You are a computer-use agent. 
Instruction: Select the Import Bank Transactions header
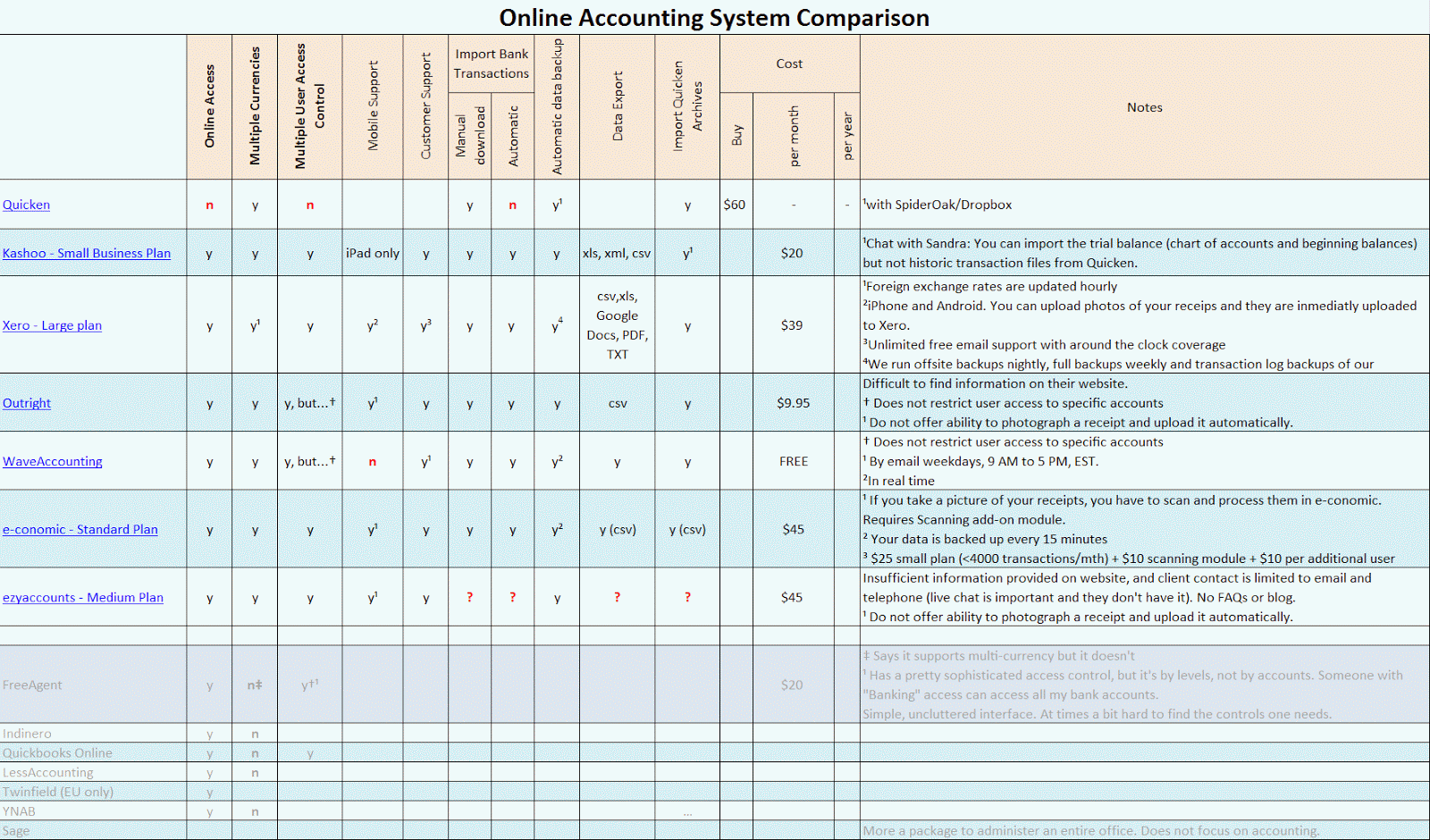tap(492, 63)
